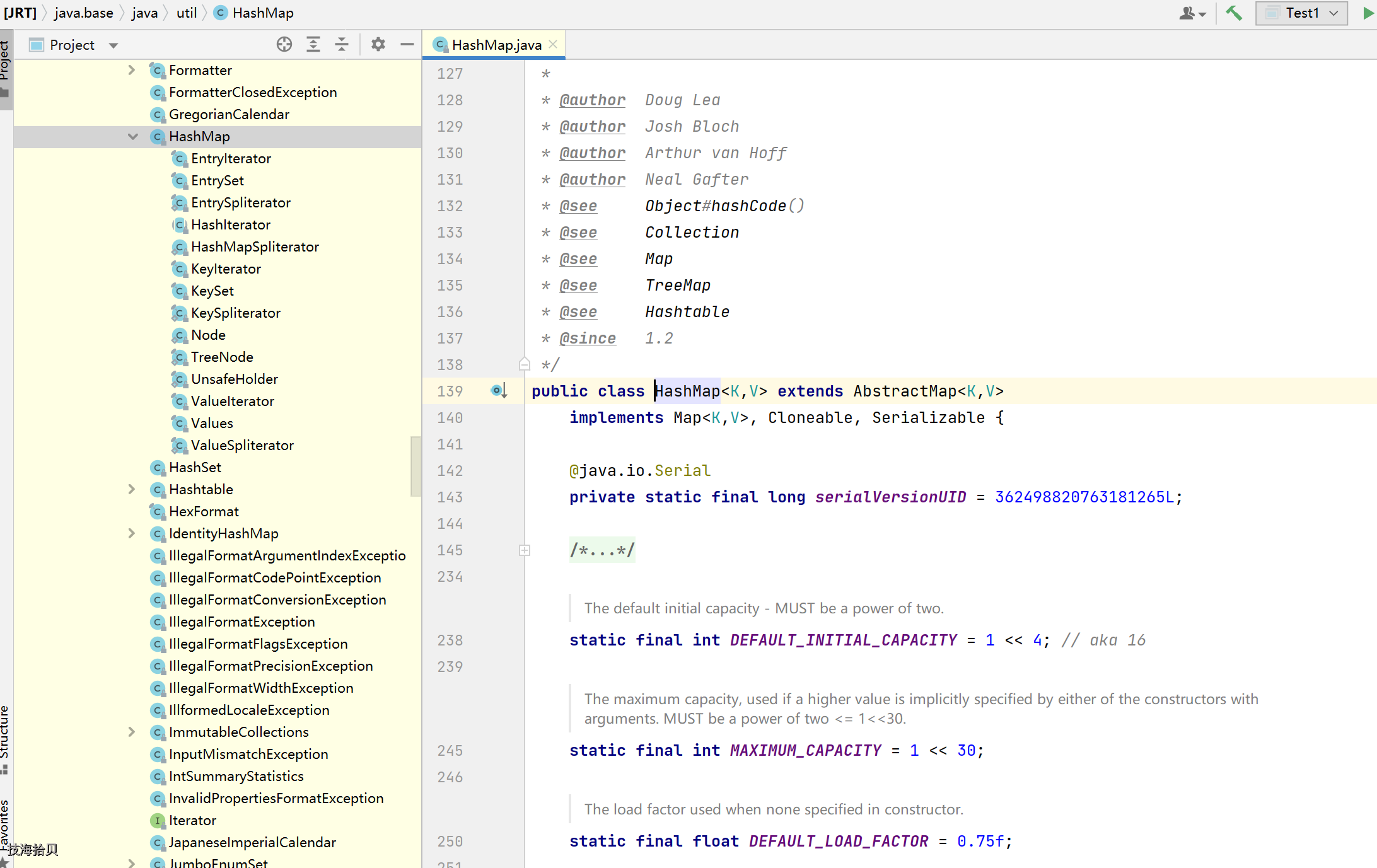
Task: Switch to the HashMap.java editor tab
Action: pos(494,44)
